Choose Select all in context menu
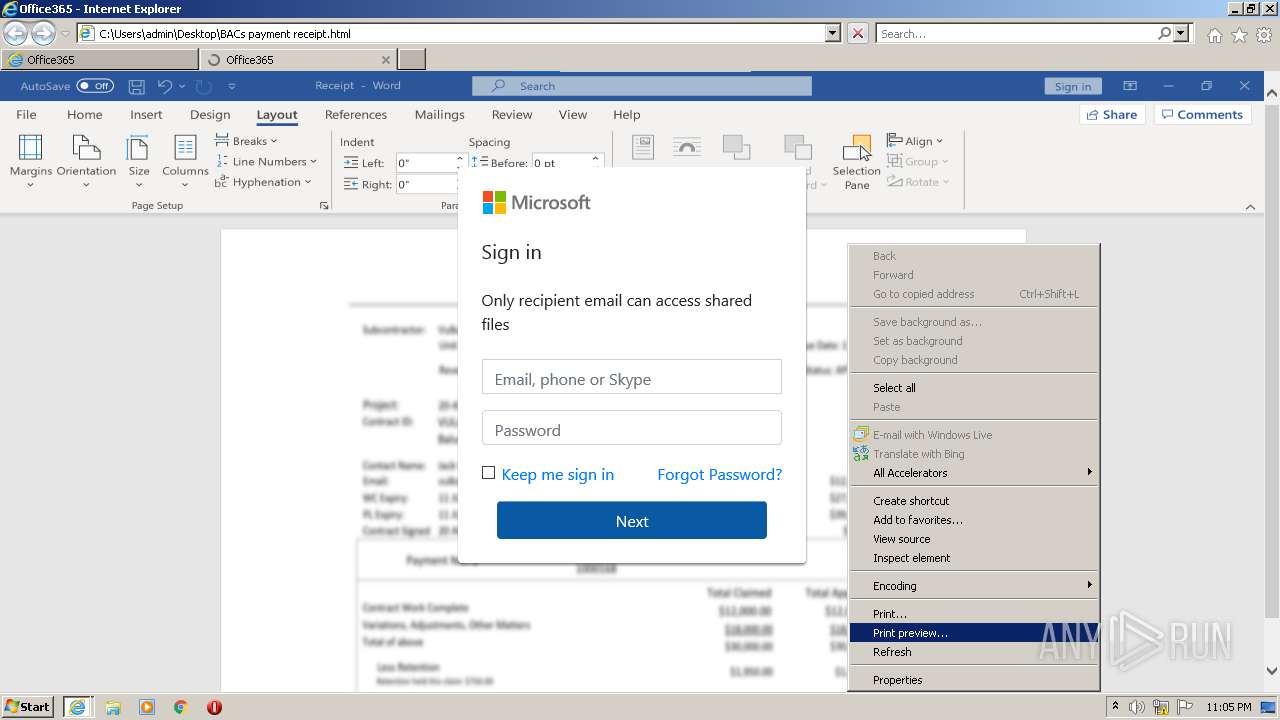Viewport: 1280px width, 720px height. point(972,388)
